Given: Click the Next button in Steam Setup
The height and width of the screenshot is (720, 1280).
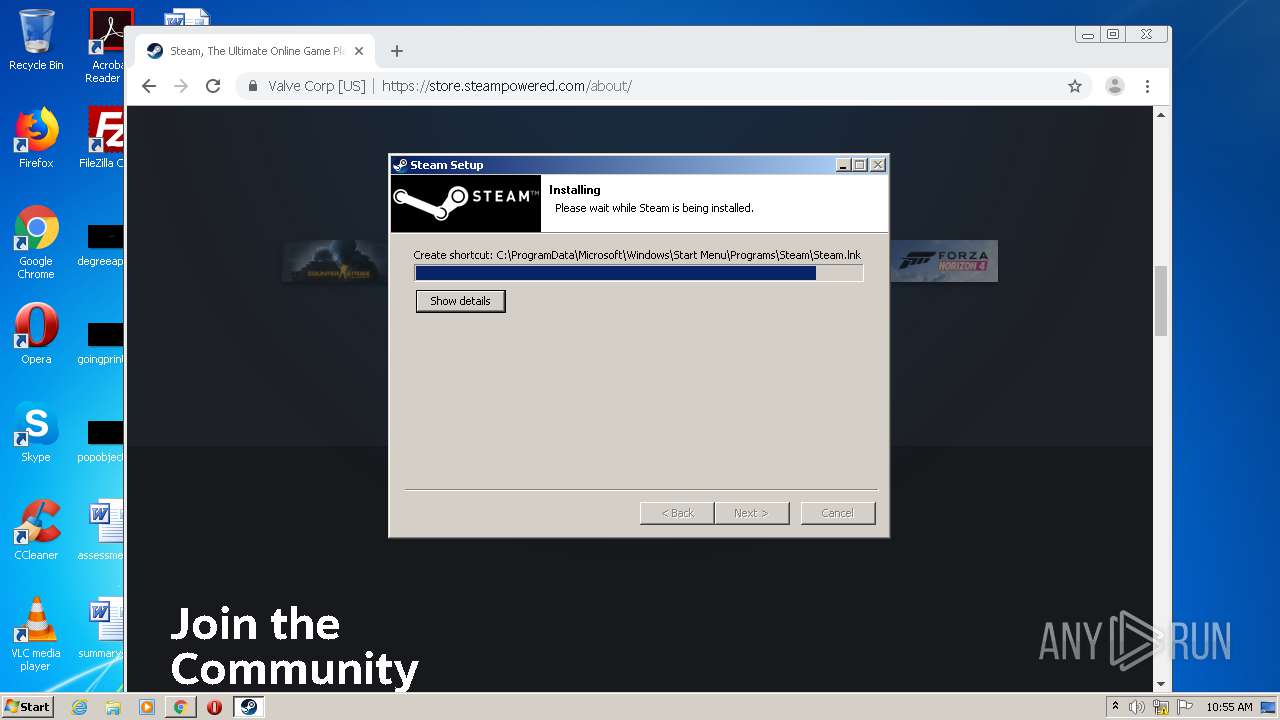Looking at the screenshot, I should click(x=751, y=513).
